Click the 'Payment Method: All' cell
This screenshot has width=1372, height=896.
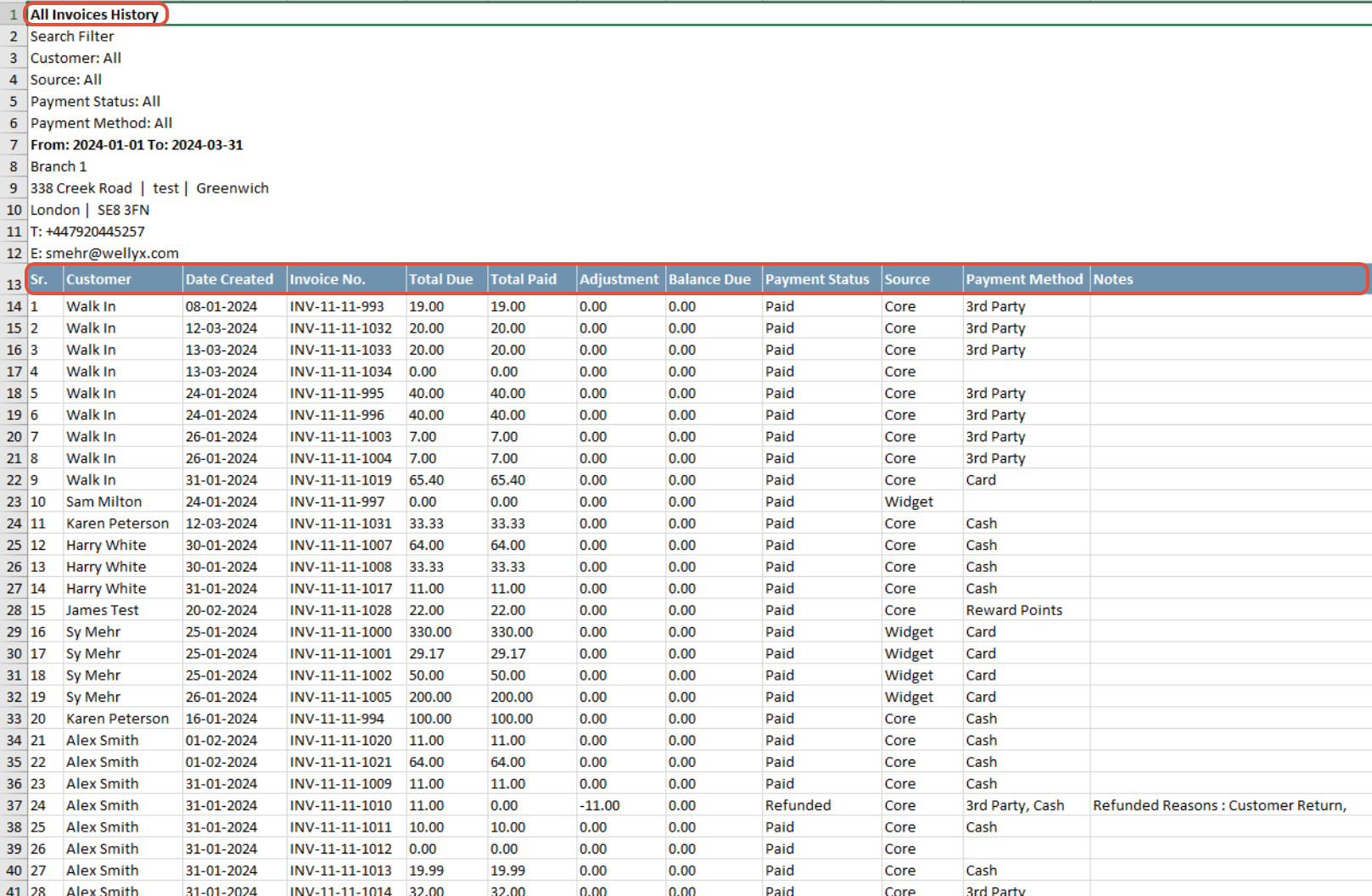point(101,123)
